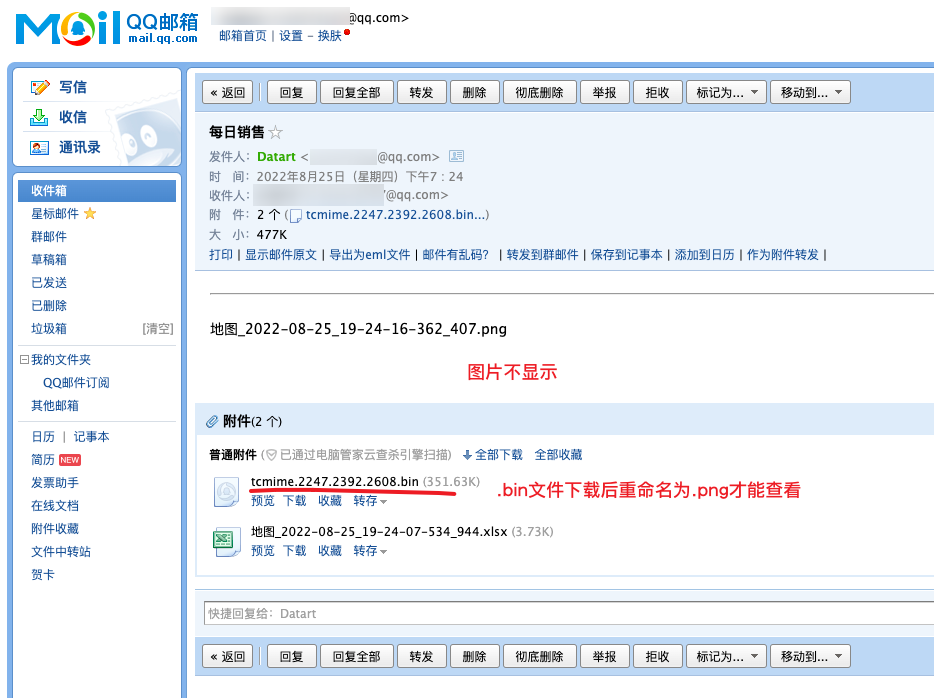The height and width of the screenshot is (698, 934).
Task: Click 清空 next to 垃圾箱
Action: (x=158, y=328)
